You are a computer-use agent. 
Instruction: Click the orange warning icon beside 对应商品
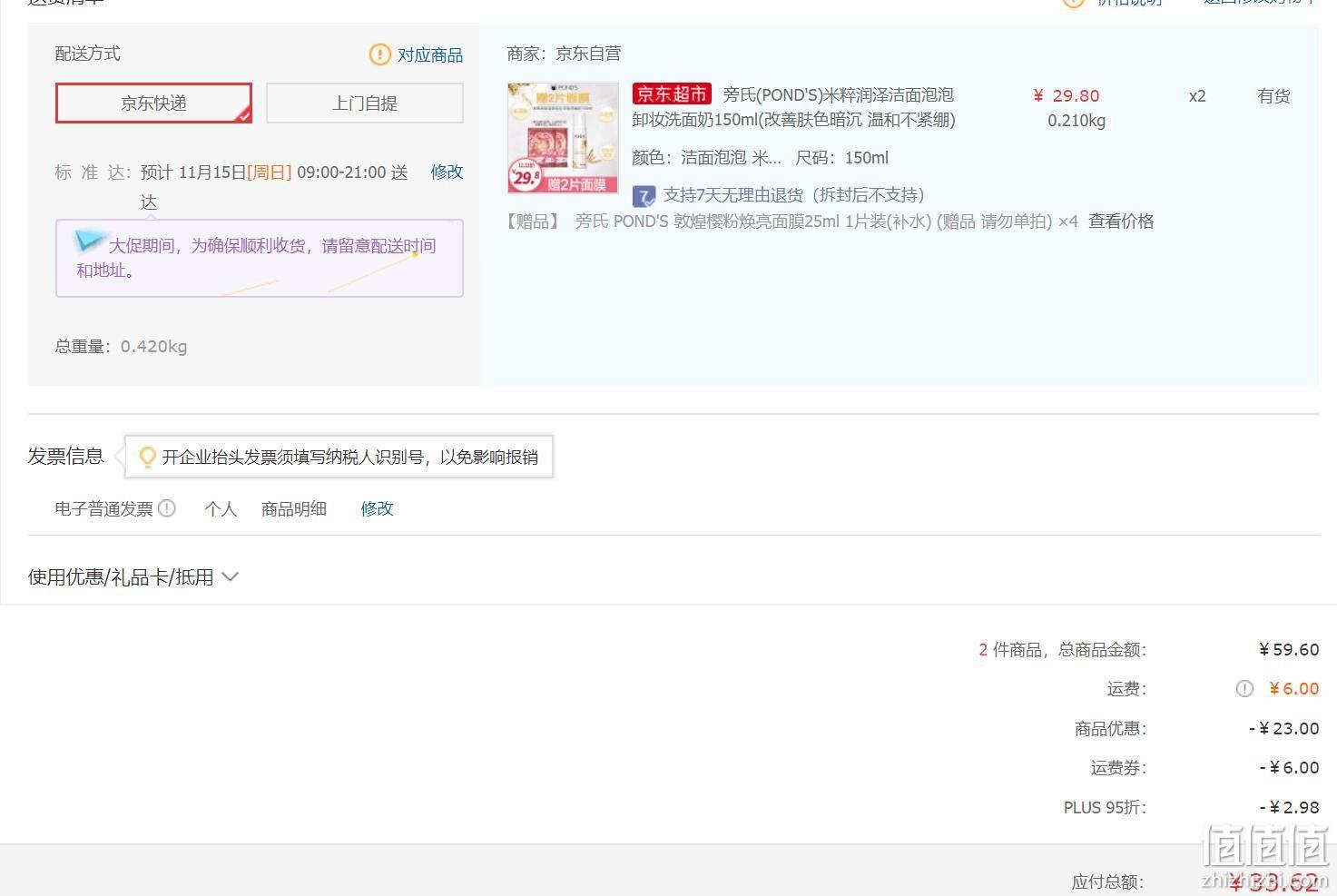[x=379, y=54]
